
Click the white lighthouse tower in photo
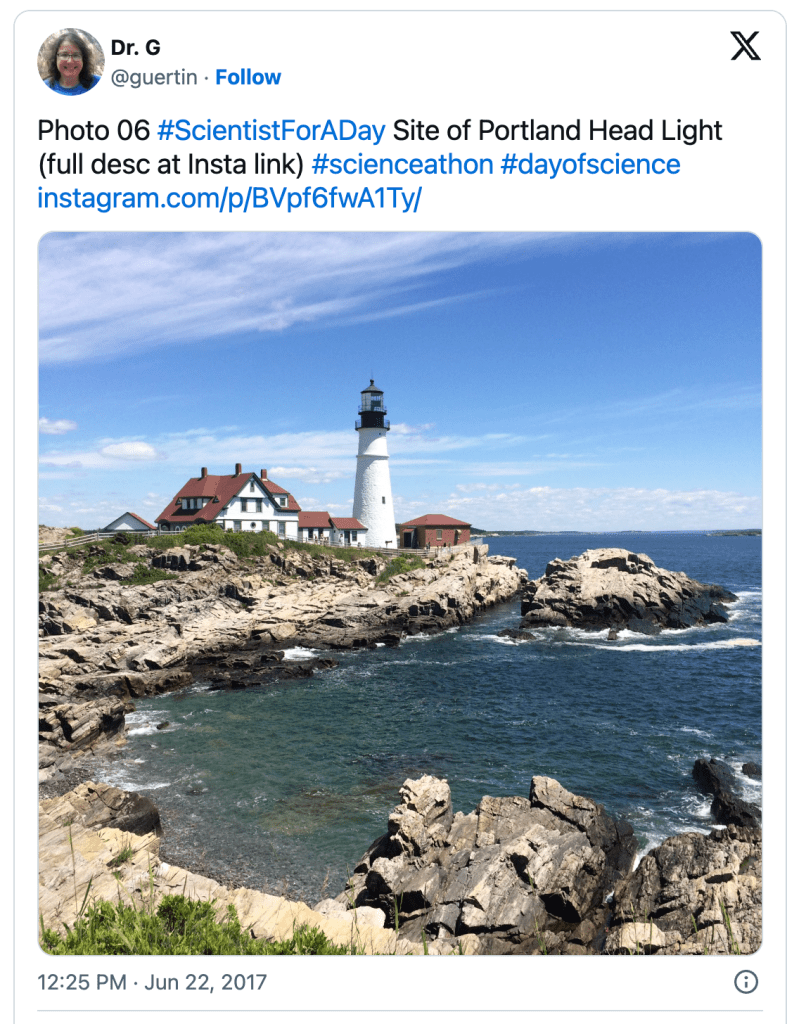(x=374, y=470)
